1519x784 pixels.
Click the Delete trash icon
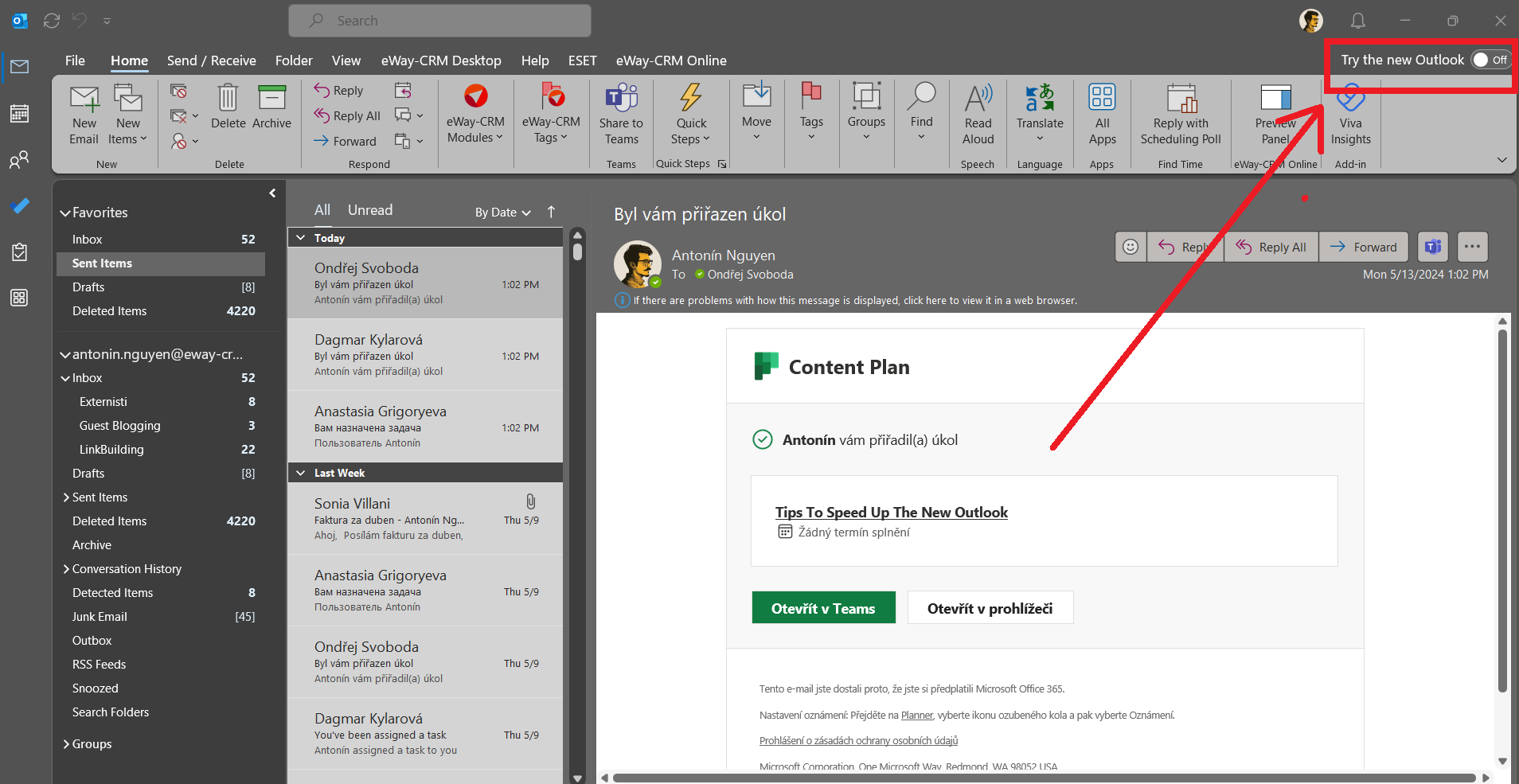pos(228,97)
